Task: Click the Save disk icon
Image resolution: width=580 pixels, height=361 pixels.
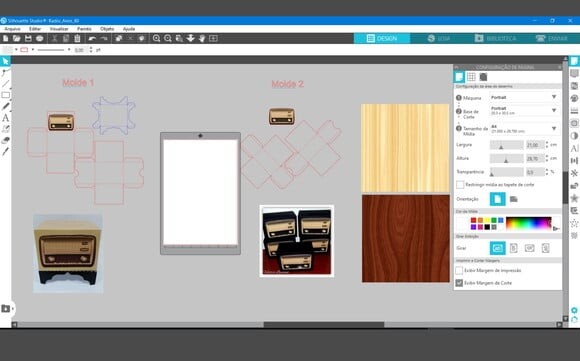Action: [28, 38]
